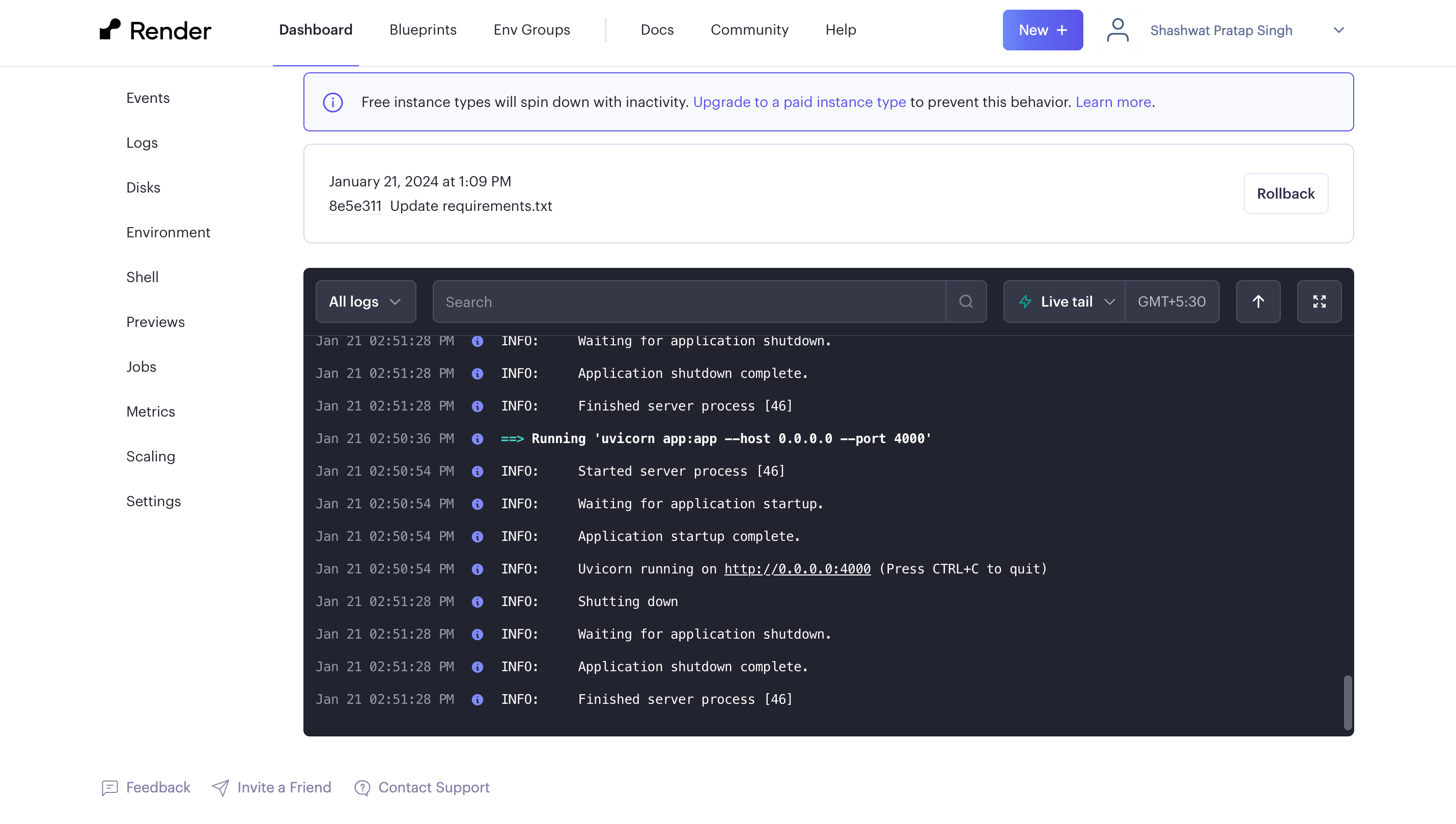Image resolution: width=1456 pixels, height=824 pixels.
Task: Click the Rollback button
Action: 1285,194
